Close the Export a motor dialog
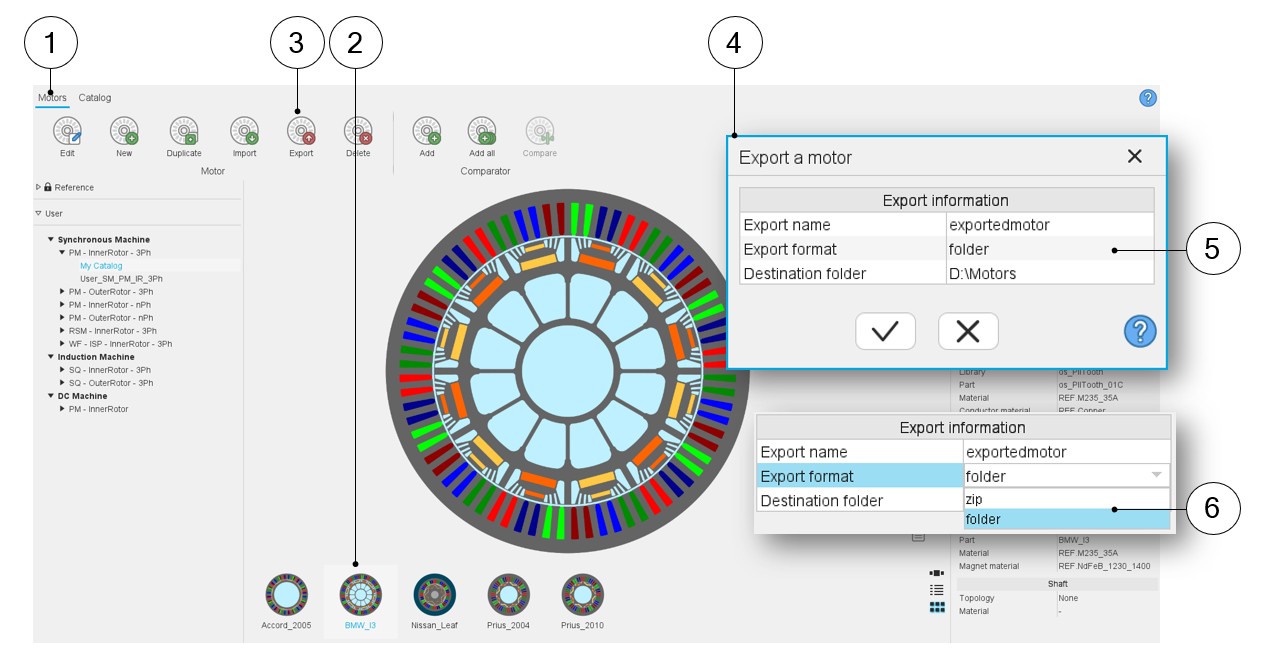This screenshot has width=1268, height=662. tap(1134, 156)
